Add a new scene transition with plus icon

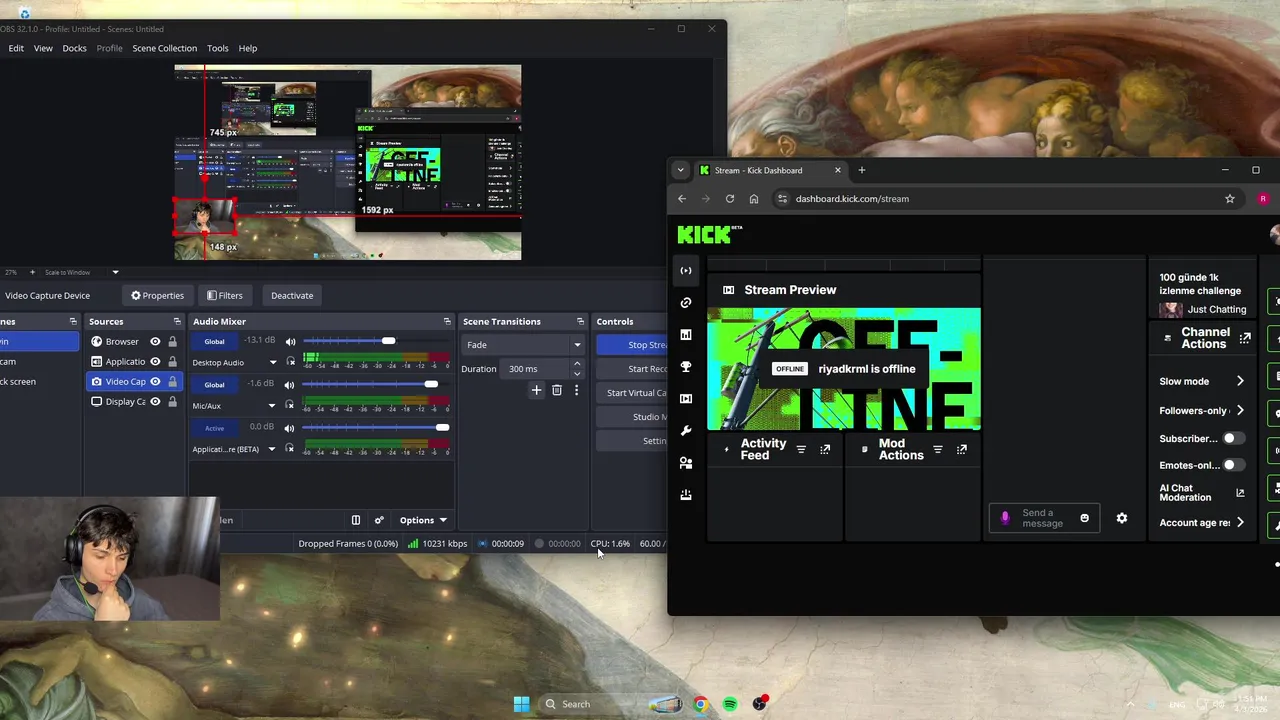(x=536, y=390)
